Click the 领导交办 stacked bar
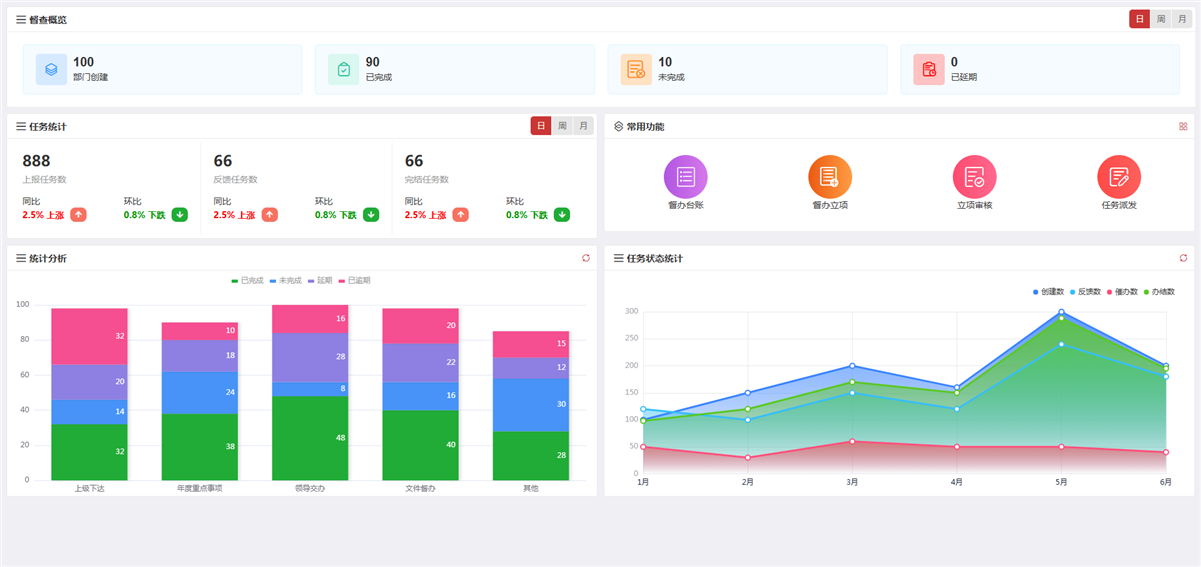The height and width of the screenshot is (567, 1201). tap(310, 392)
